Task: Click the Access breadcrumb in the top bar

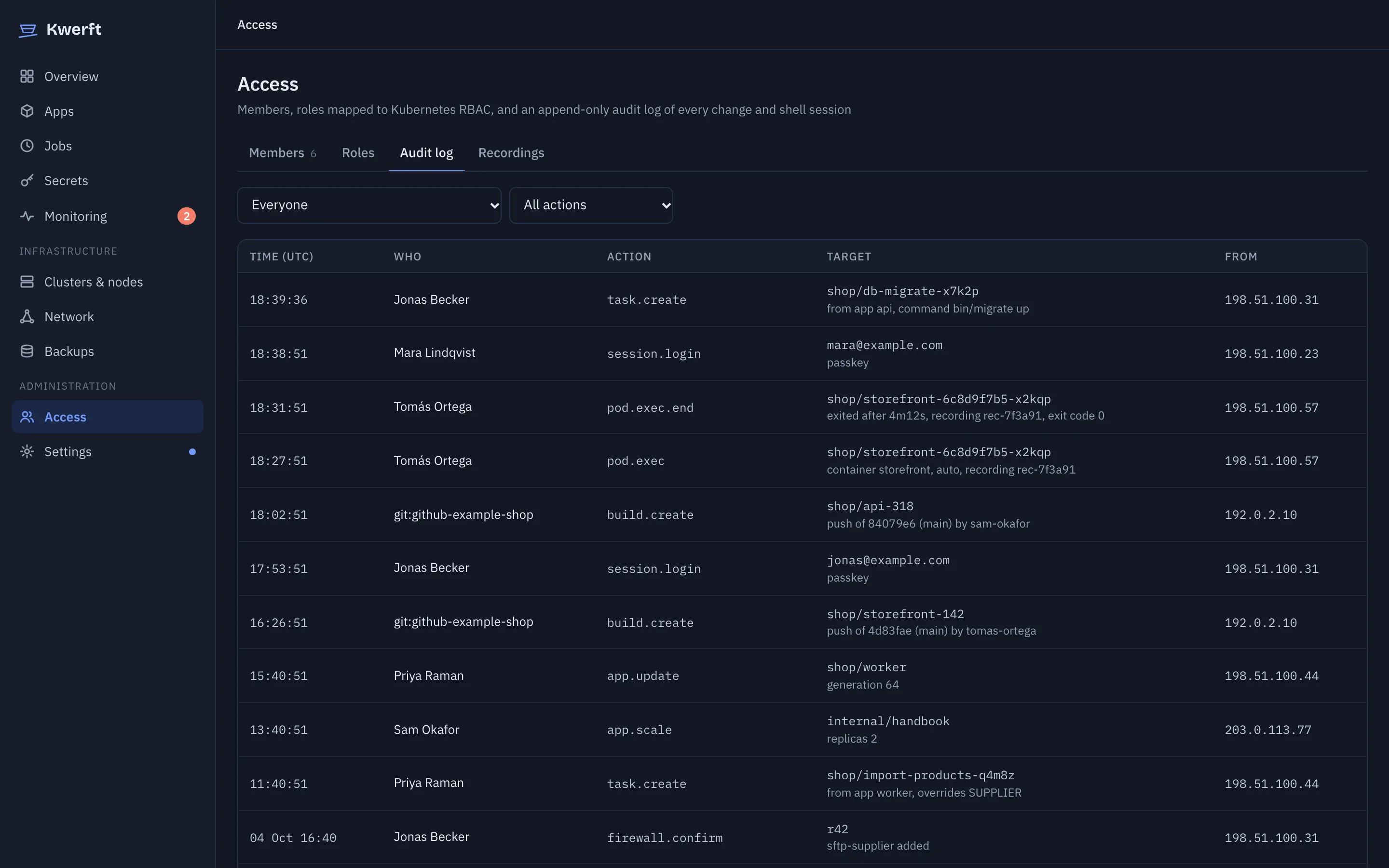Action: coord(257,25)
